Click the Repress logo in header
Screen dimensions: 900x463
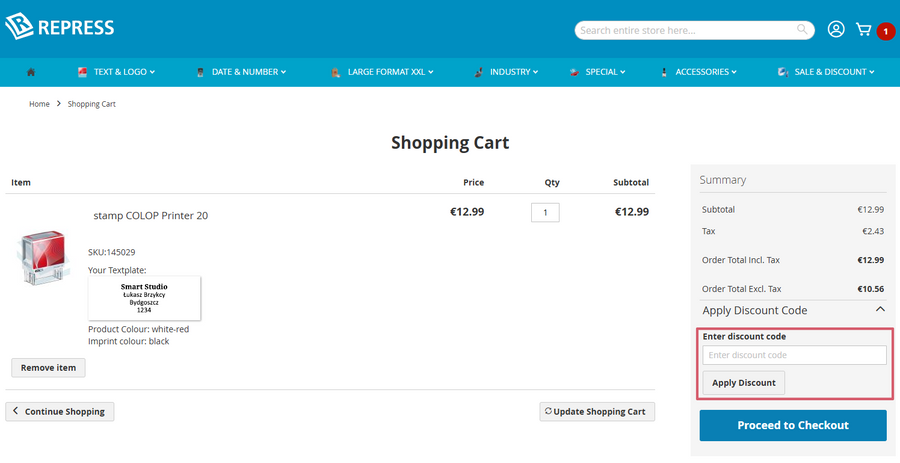(x=60, y=27)
